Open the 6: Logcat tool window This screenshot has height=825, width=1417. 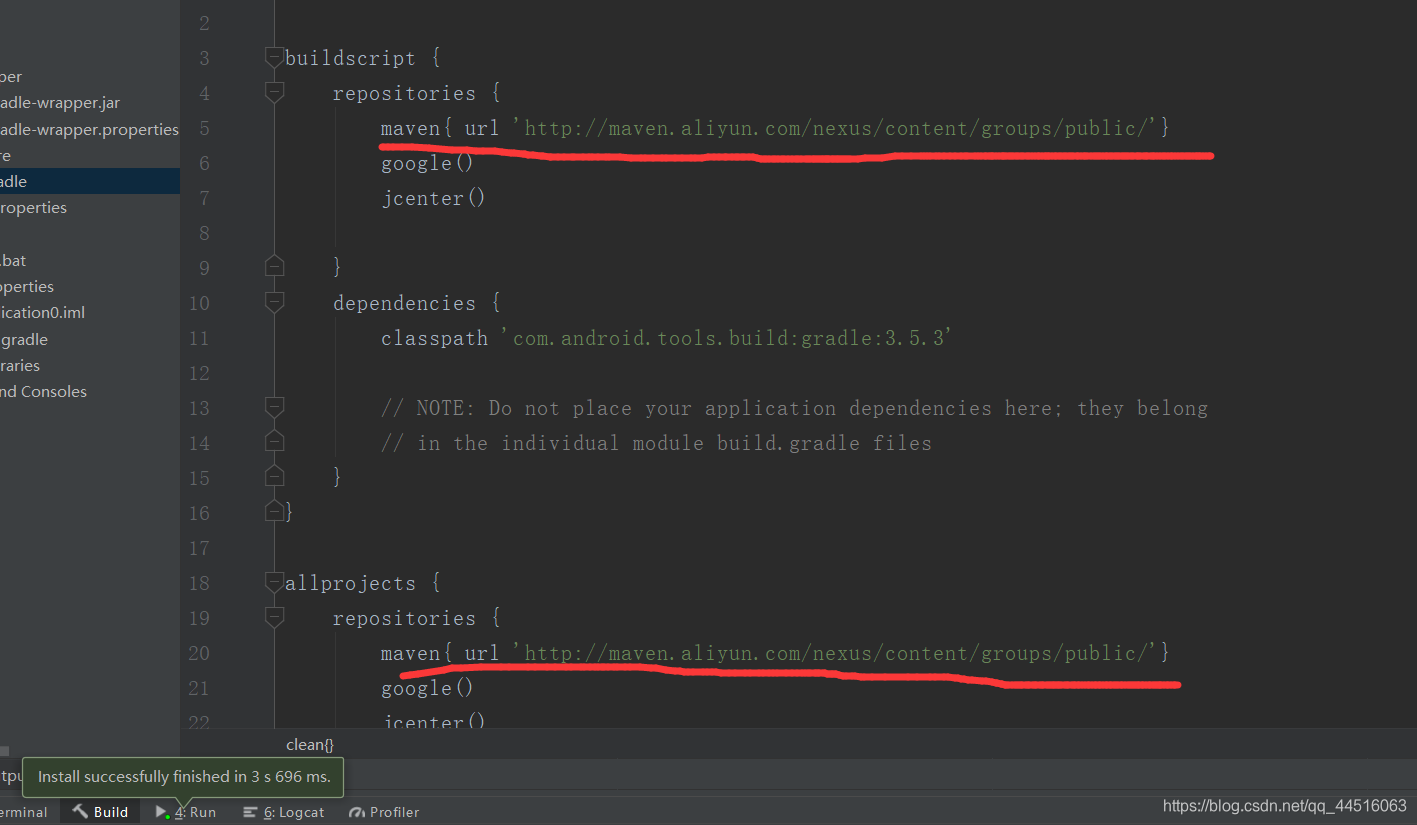(x=284, y=812)
